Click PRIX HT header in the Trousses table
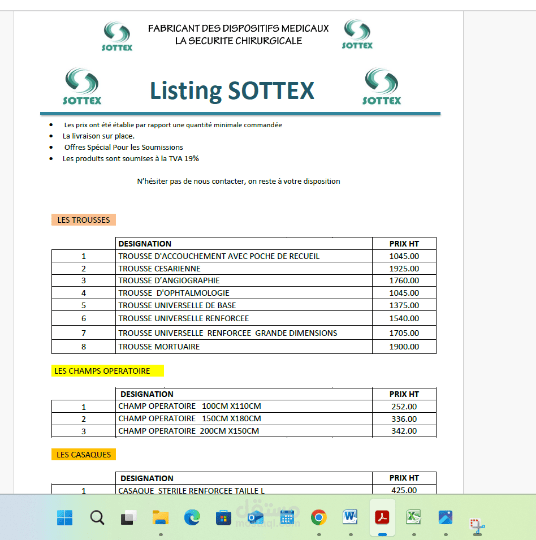This screenshot has width=536, height=540. pos(404,244)
